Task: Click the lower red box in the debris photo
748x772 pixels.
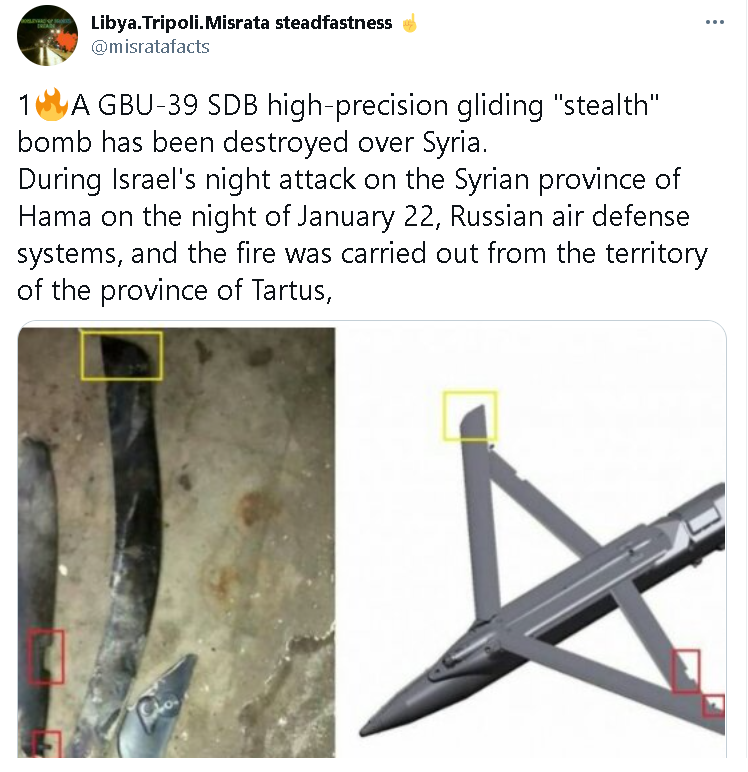Action: 46,744
